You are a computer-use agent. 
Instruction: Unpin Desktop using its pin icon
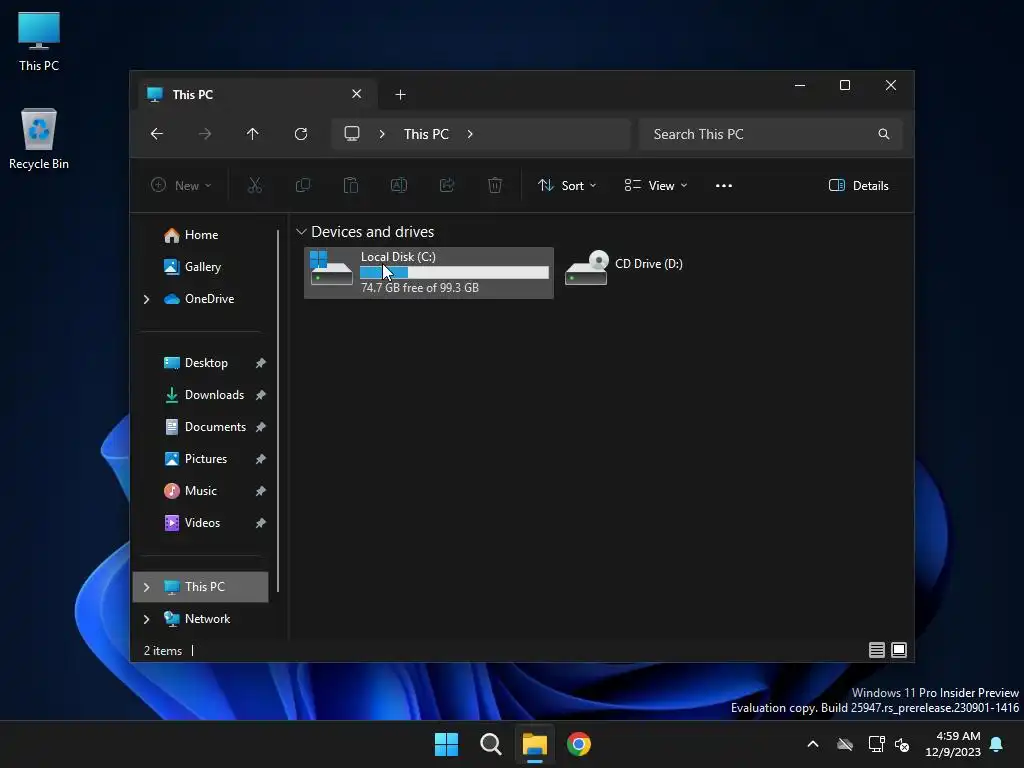pos(261,363)
